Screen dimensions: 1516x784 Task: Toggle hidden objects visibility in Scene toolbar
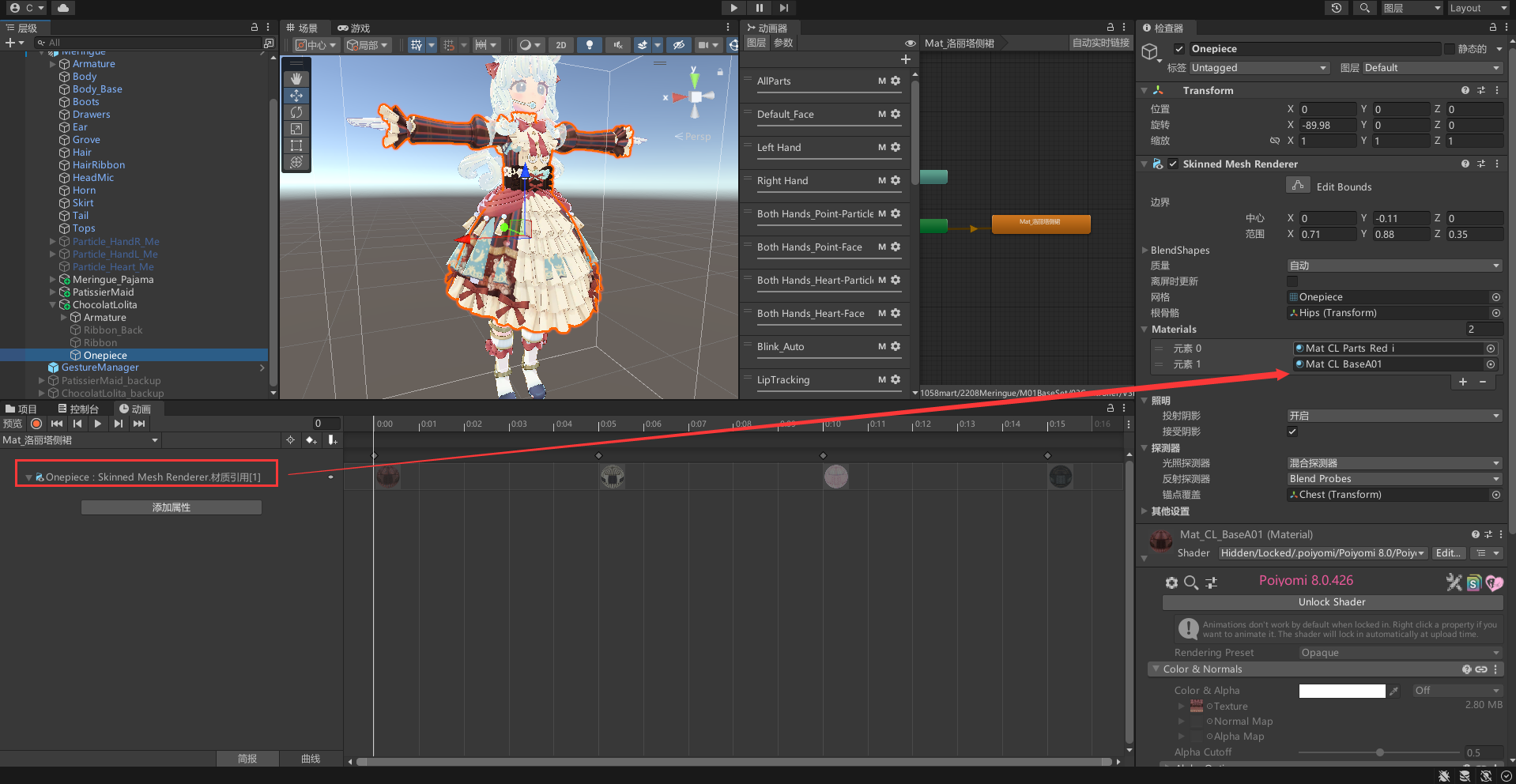click(x=678, y=45)
